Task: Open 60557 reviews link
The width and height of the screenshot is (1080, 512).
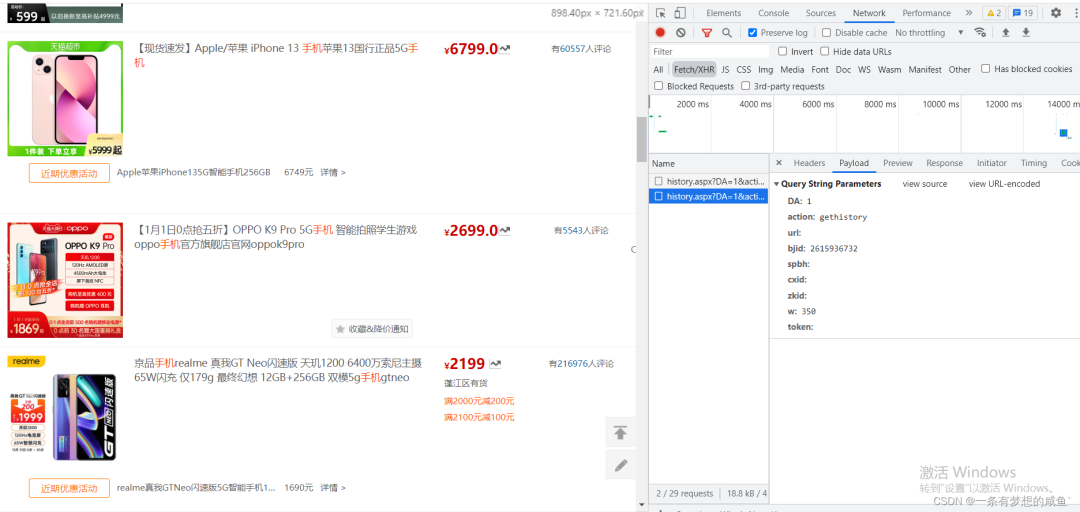Action: (x=572, y=49)
